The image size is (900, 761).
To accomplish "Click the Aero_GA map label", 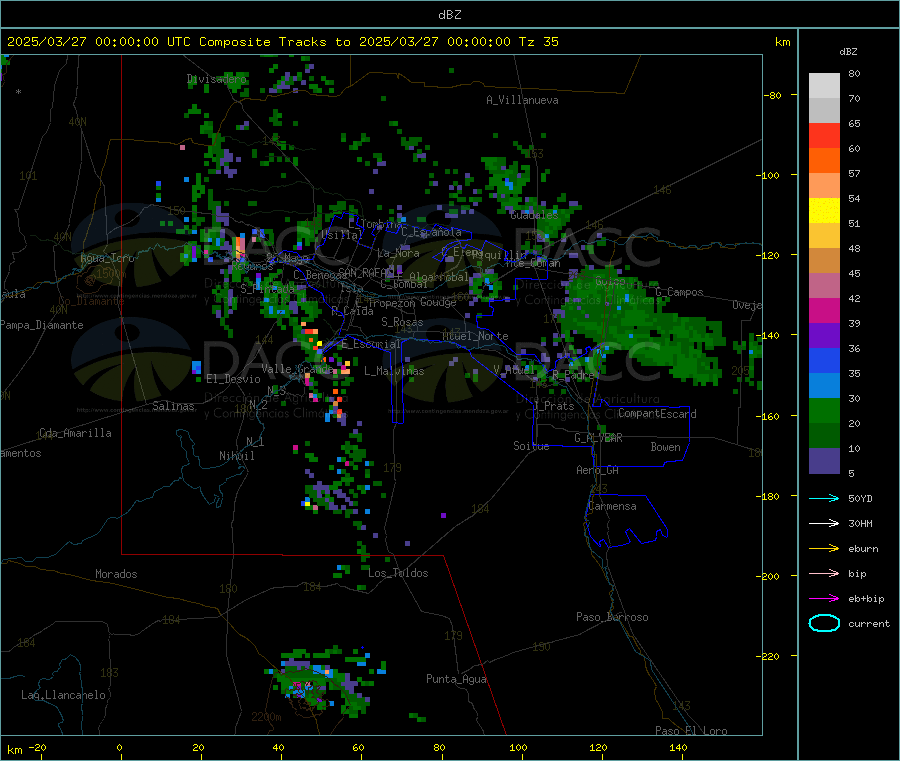I will tap(598, 470).
